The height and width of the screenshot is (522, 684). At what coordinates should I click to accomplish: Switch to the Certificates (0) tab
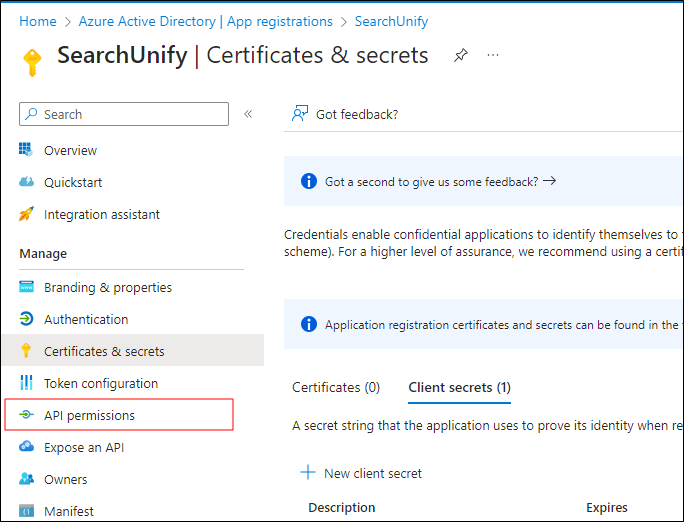coord(336,387)
